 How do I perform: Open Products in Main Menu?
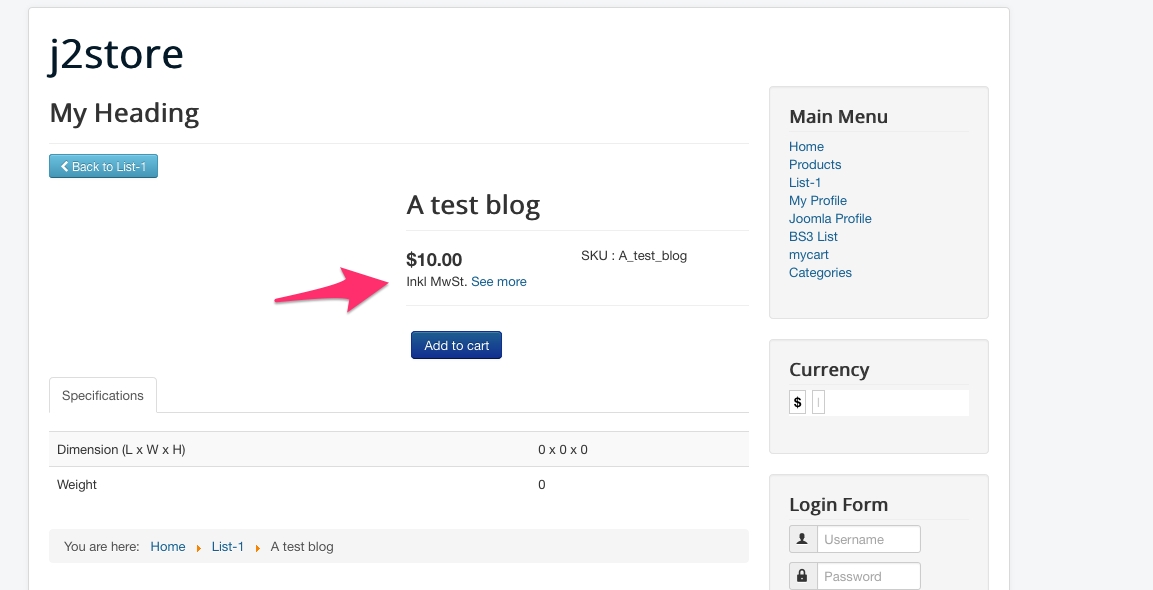(x=815, y=165)
